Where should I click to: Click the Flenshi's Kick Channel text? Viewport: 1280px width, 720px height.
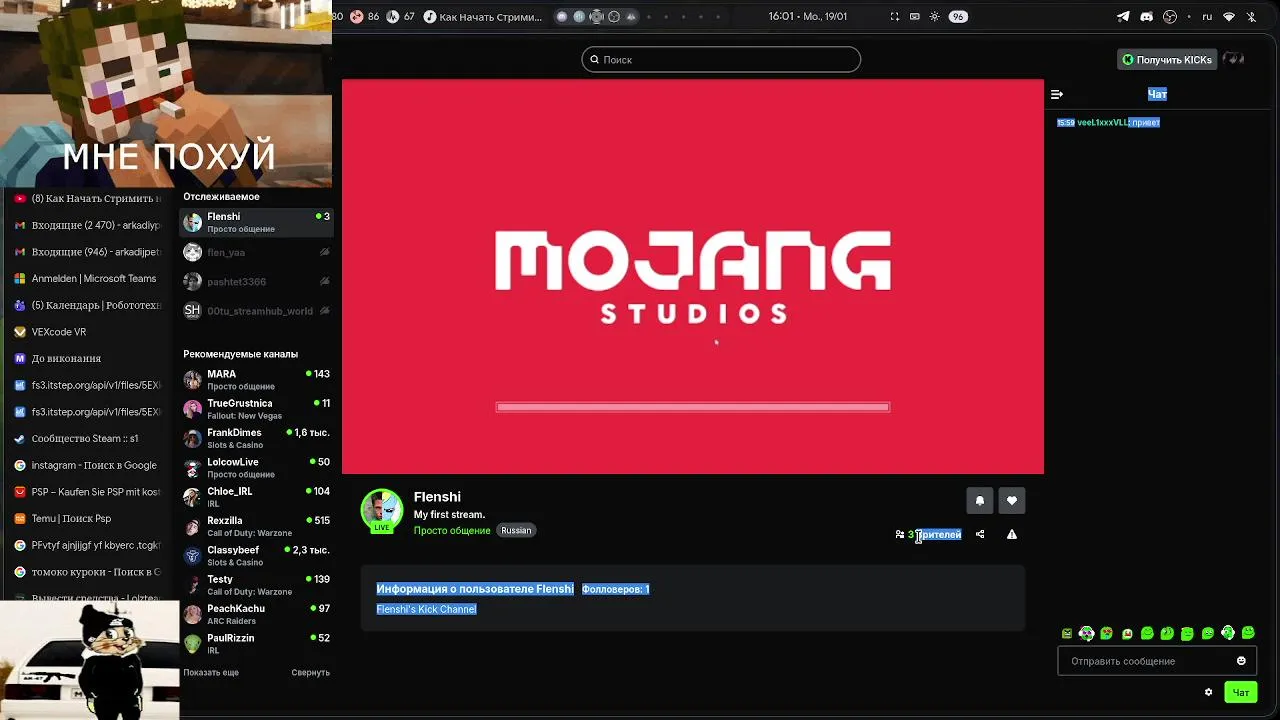tap(426, 609)
